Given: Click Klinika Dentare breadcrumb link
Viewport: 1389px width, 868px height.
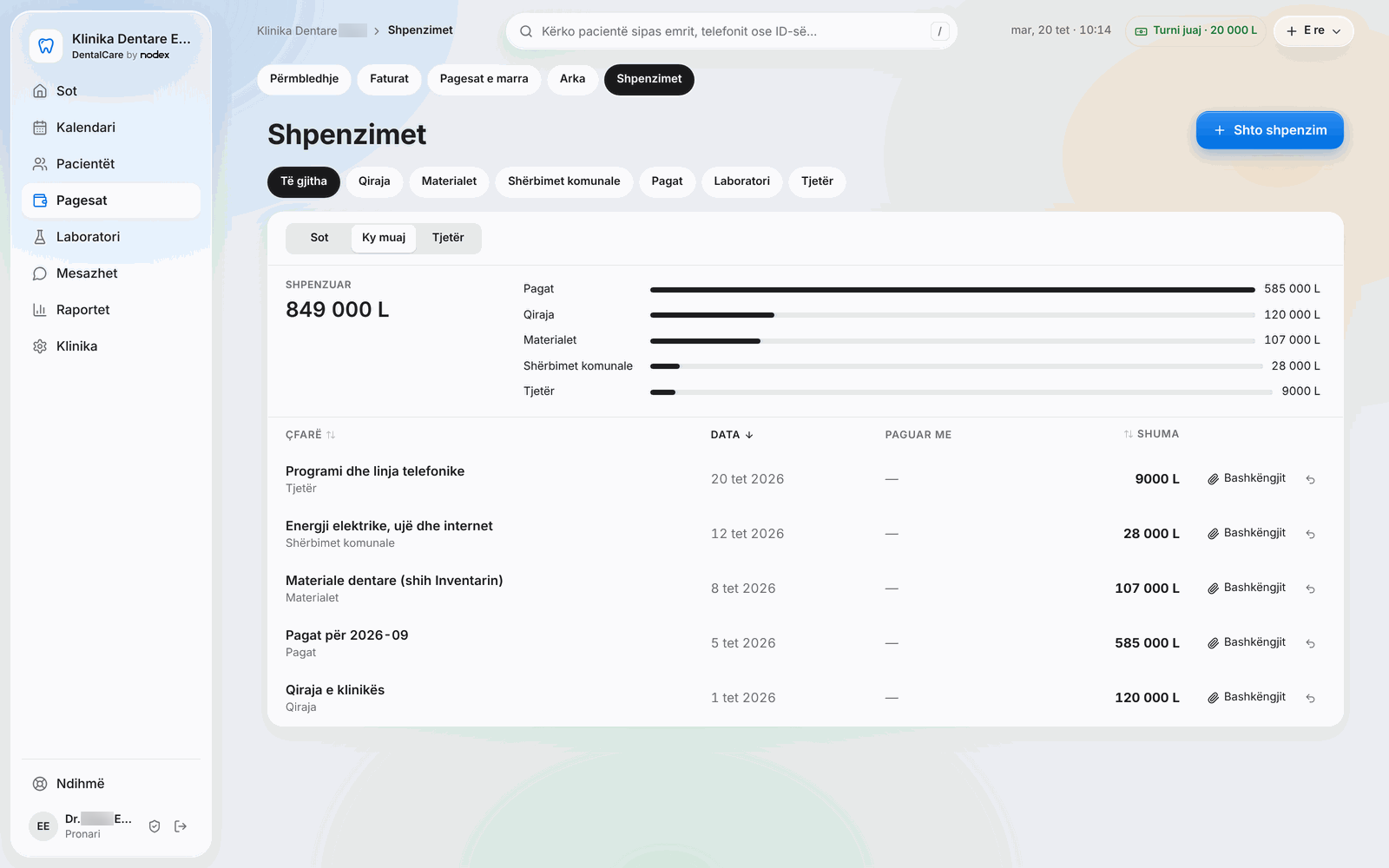Looking at the screenshot, I should pyautogui.click(x=312, y=30).
